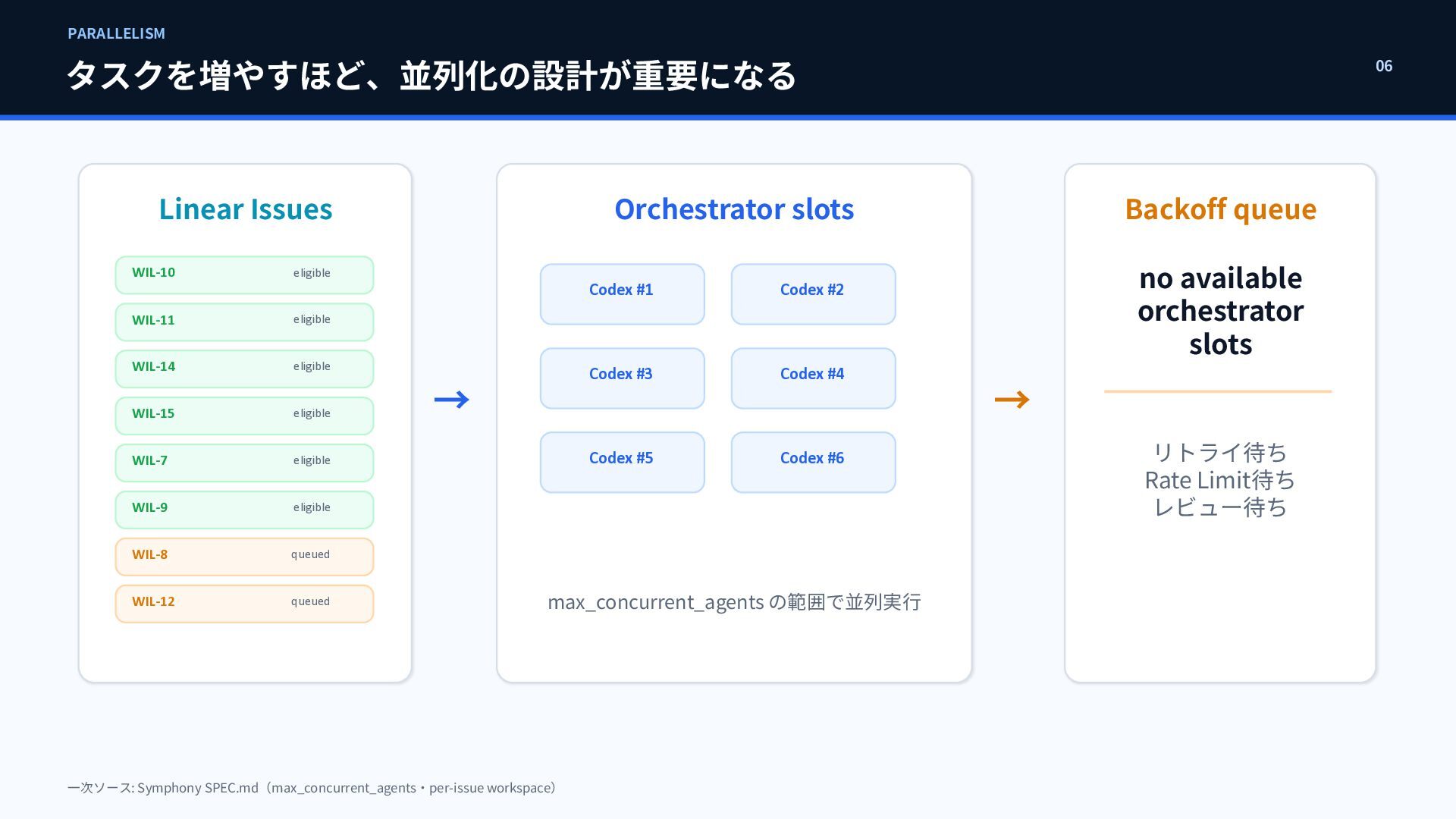Click the max_concurrent_agents caption
The width and height of the screenshot is (1456, 819).
(734, 602)
